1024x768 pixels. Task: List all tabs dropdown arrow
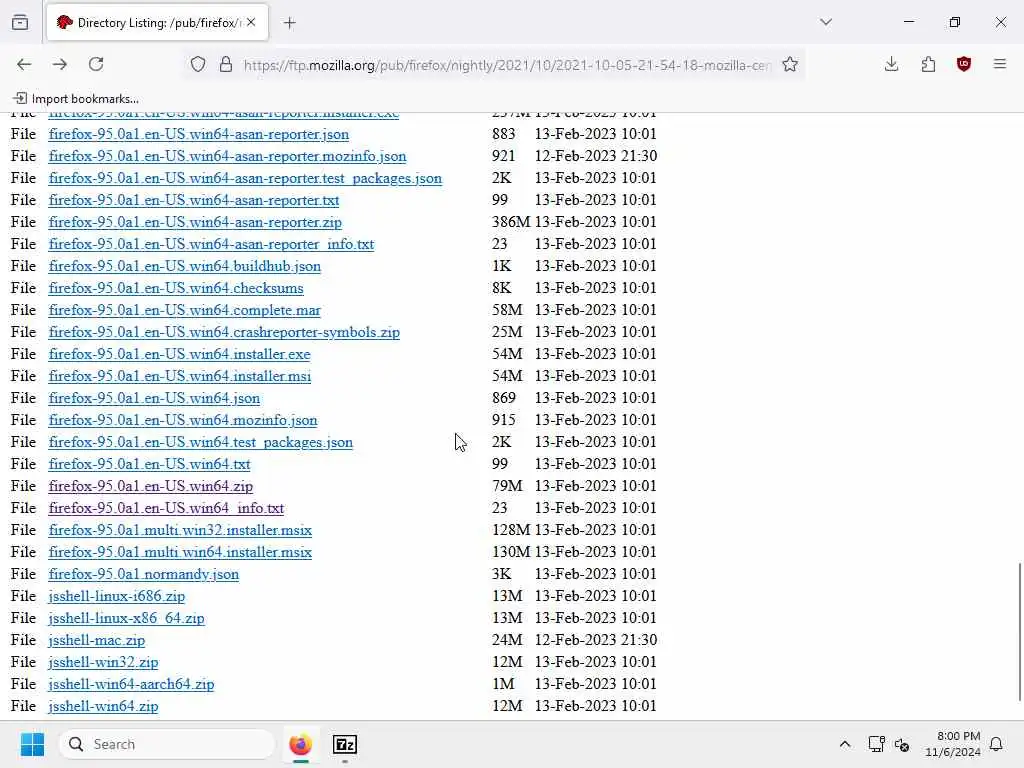[826, 22]
